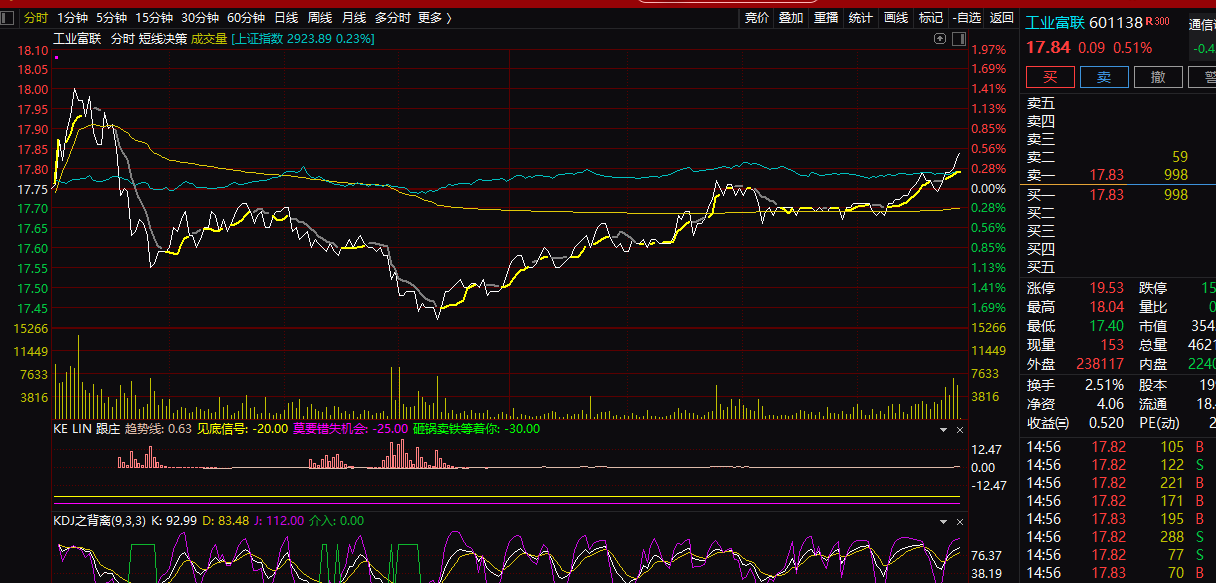Switch to the 15分钟 chart

coord(154,18)
